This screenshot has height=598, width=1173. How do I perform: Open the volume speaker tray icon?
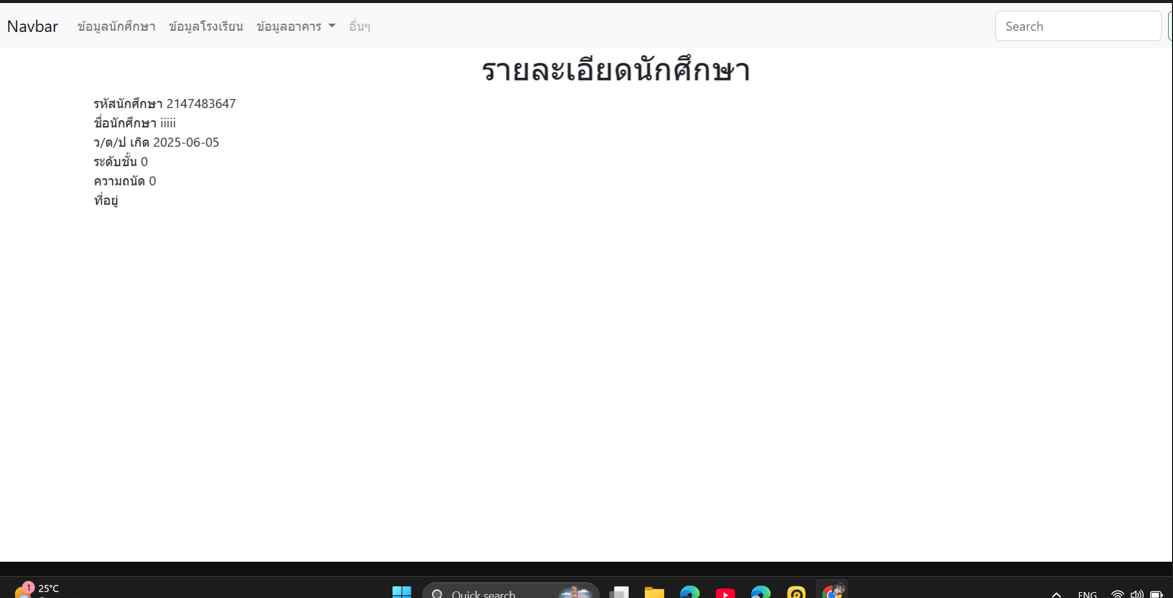(x=1135, y=594)
